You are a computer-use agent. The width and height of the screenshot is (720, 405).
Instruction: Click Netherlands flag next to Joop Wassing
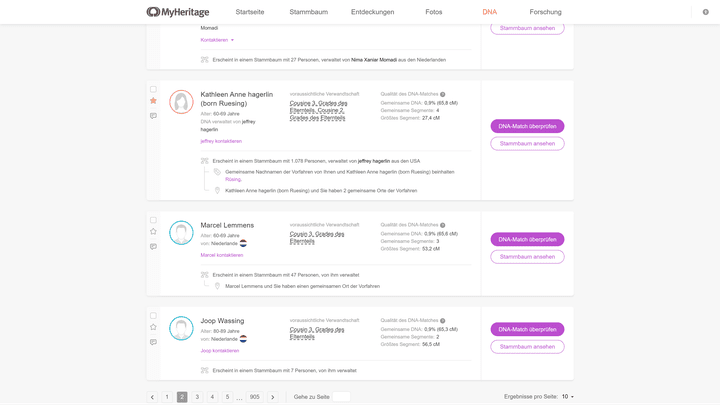[243, 339]
